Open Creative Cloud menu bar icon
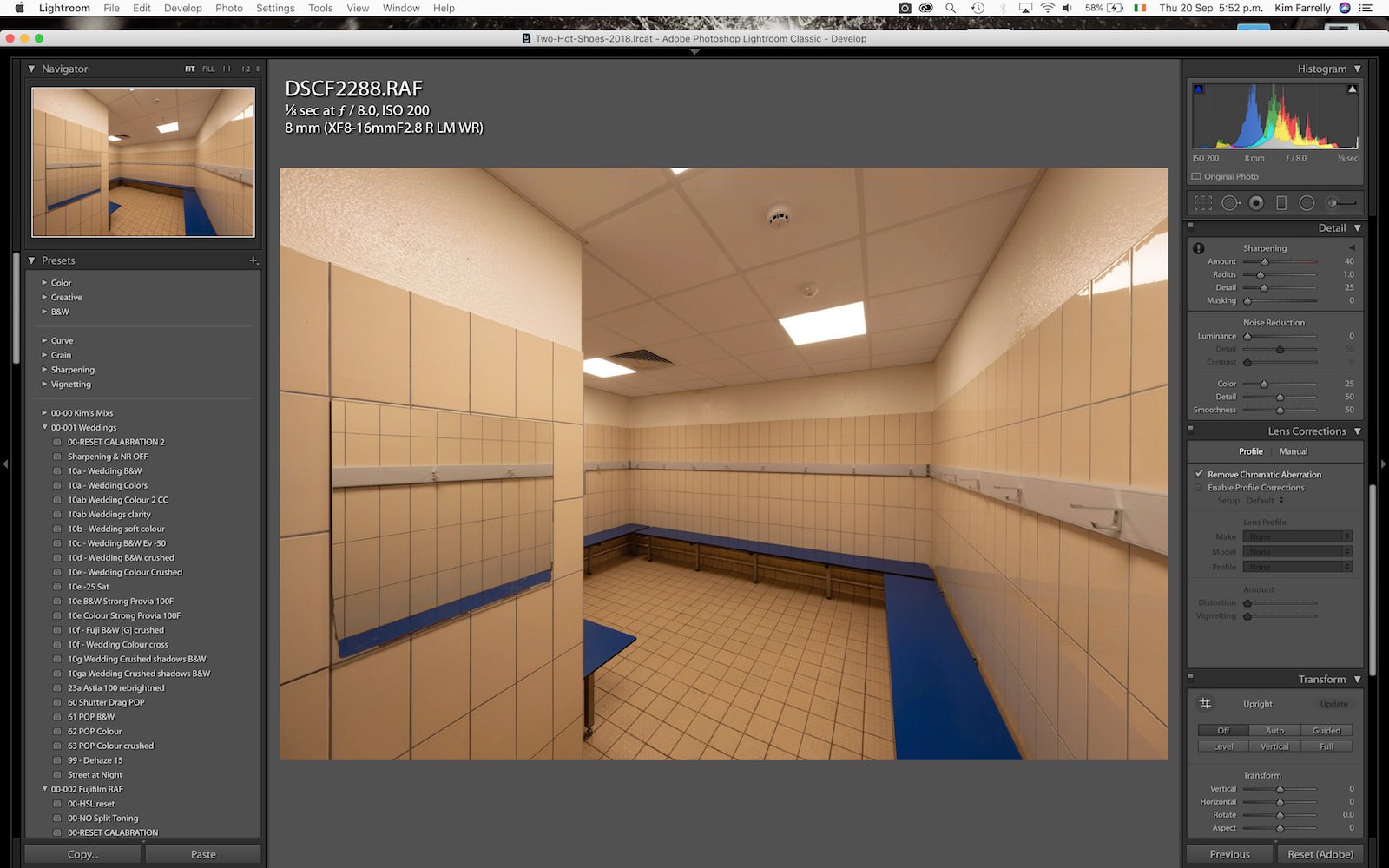The width and height of the screenshot is (1389, 868). (x=926, y=8)
